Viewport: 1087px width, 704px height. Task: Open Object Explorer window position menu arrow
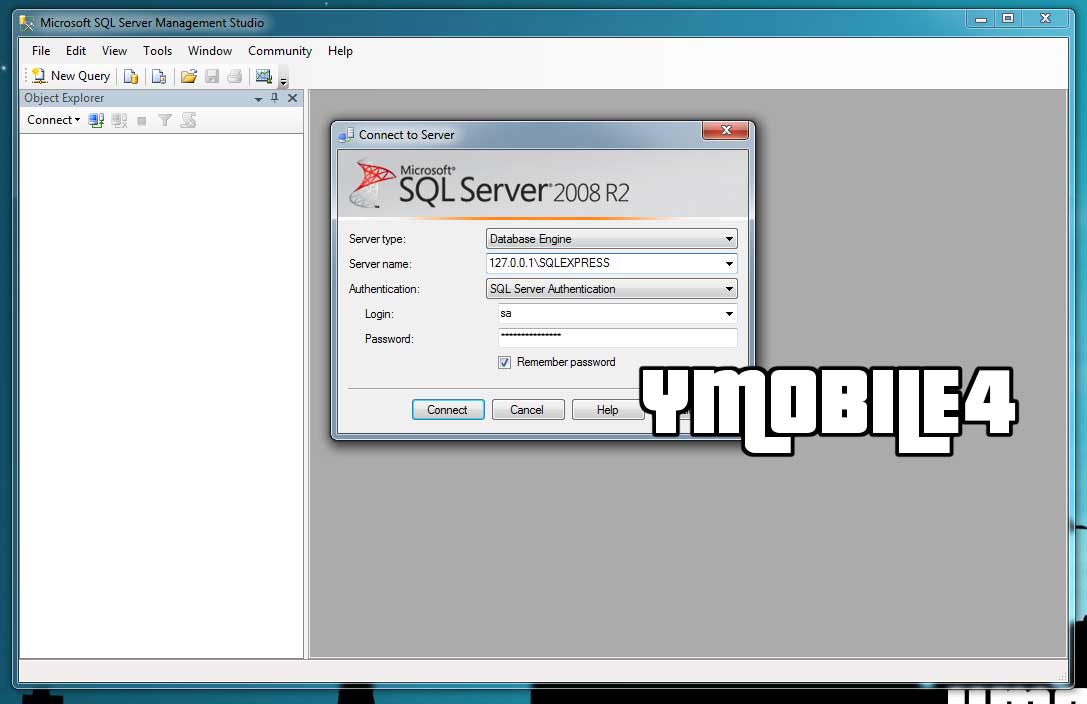pos(258,99)
